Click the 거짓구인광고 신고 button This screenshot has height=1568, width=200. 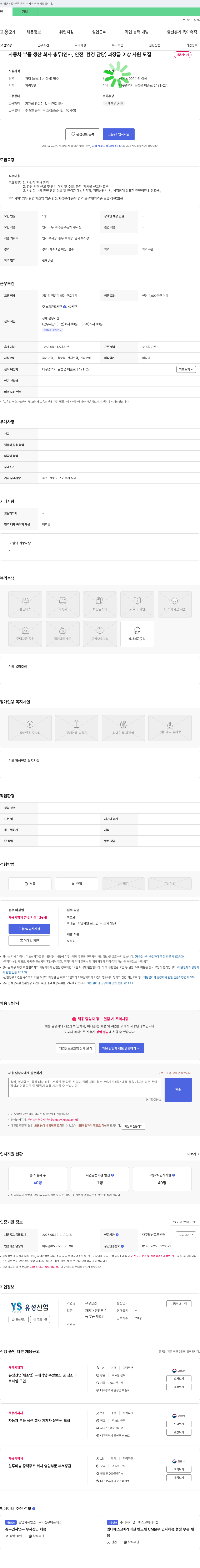[x=185, y=1222]
